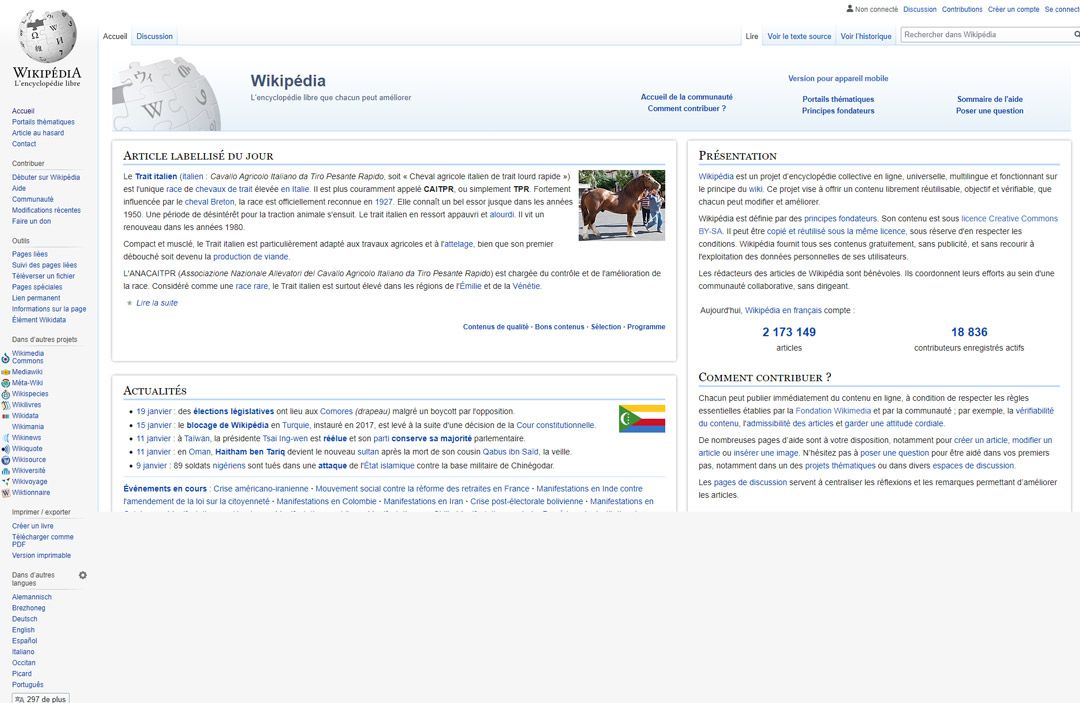
Task: Select the Lire tab
Action: [751, 36]
